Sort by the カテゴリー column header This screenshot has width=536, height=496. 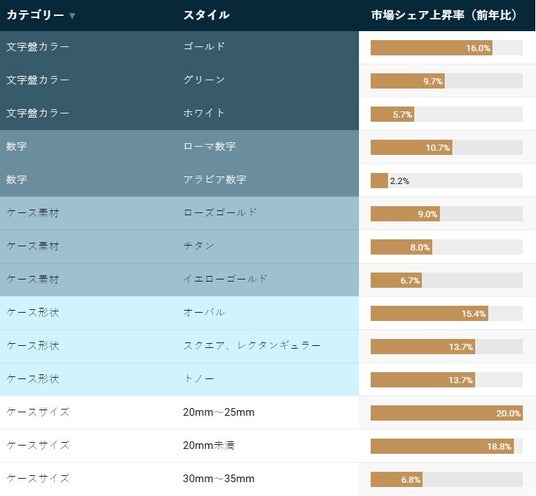36,15
